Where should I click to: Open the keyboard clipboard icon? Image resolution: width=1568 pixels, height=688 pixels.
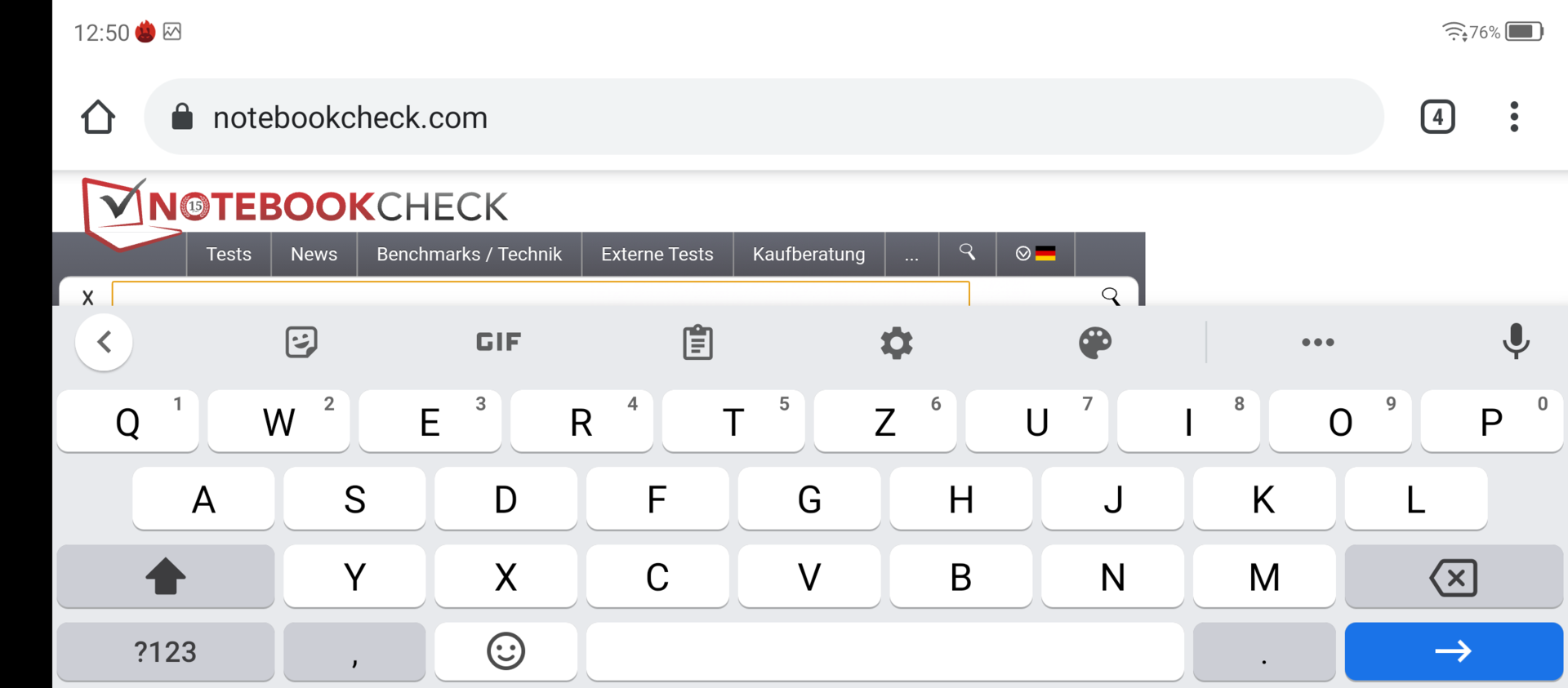click(697, 342)
